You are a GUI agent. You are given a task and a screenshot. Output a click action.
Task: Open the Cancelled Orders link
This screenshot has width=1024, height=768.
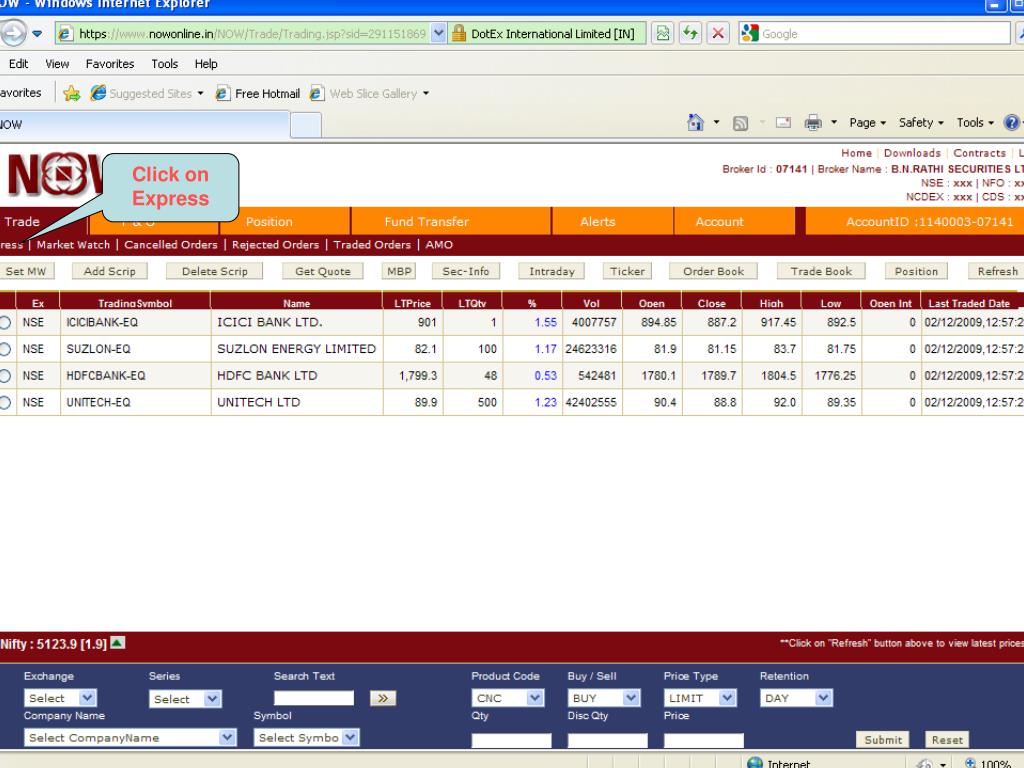tap(170, 245)
